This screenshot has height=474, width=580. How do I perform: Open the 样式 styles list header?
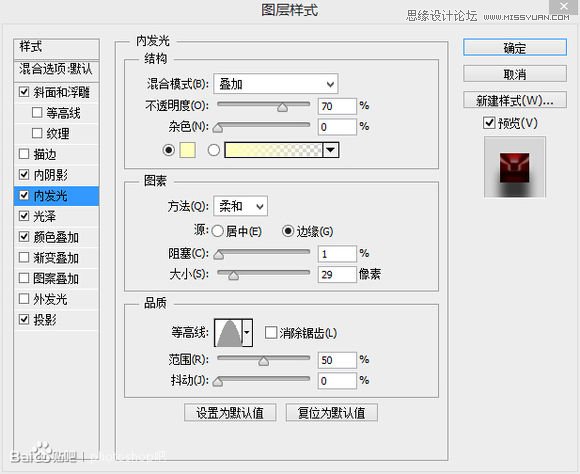tap(57, 48)
